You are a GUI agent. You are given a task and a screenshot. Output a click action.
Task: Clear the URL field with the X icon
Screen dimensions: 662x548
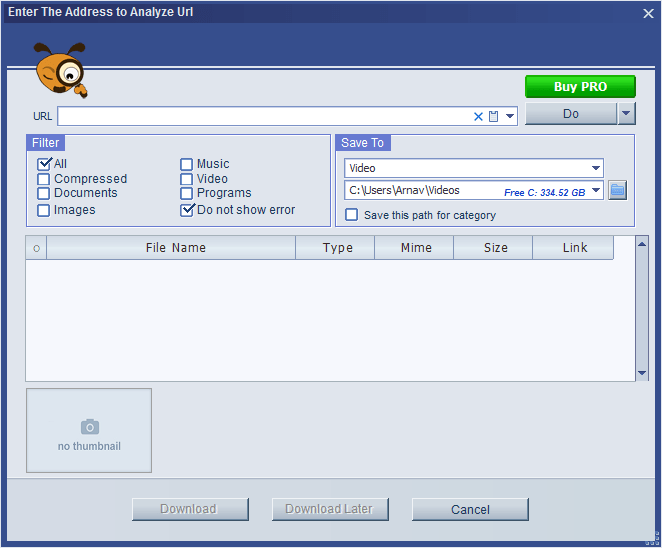coord(478,117)
